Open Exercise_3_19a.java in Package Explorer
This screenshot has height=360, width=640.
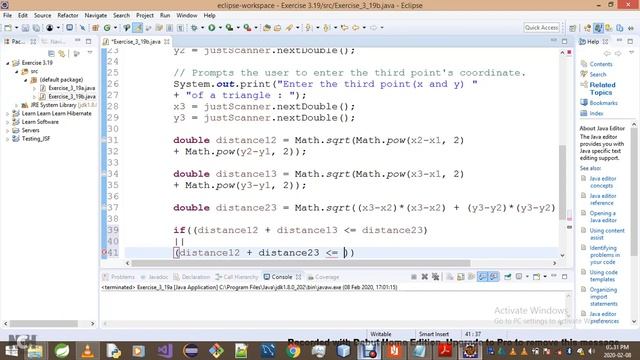(71, 88)
